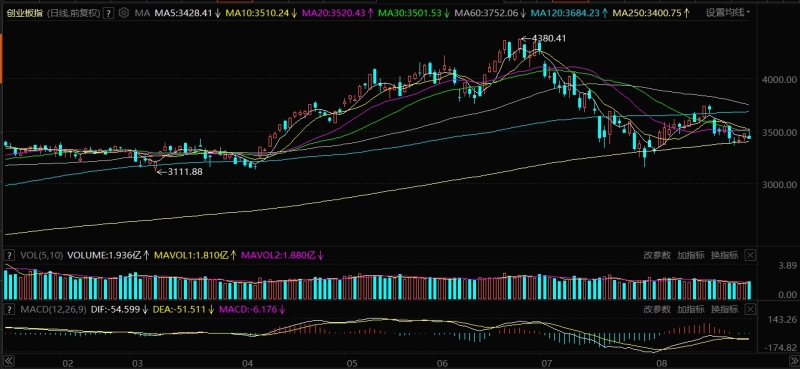The height and width of the screenshot is (369, 800).
Task: Open the help icon beside 创业板指 title
Action: (108, 14)
